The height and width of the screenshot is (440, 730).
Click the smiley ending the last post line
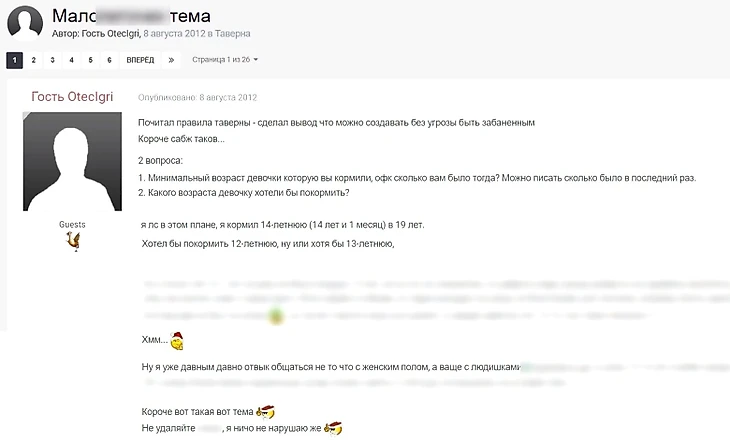point(333,427)
